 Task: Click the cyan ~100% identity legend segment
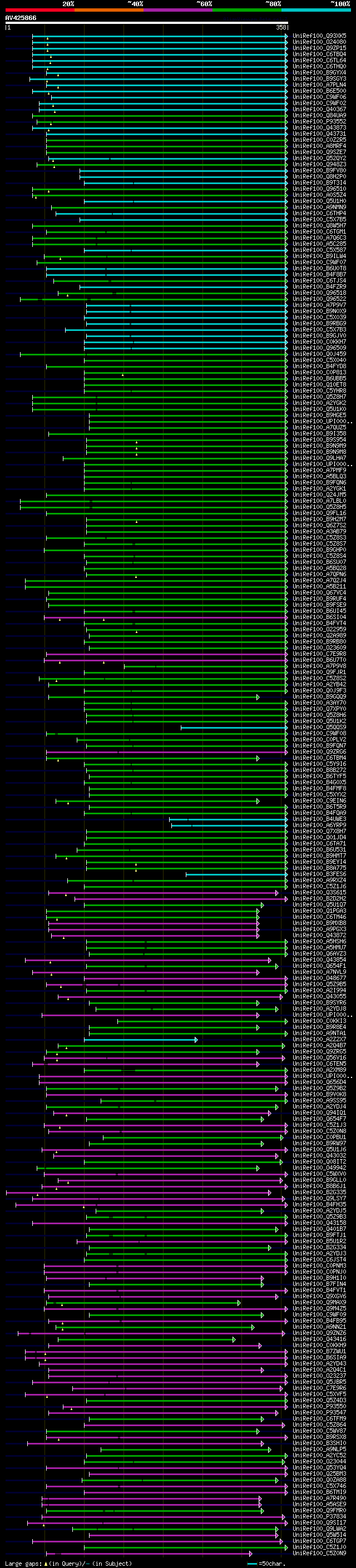coord(316,10)
